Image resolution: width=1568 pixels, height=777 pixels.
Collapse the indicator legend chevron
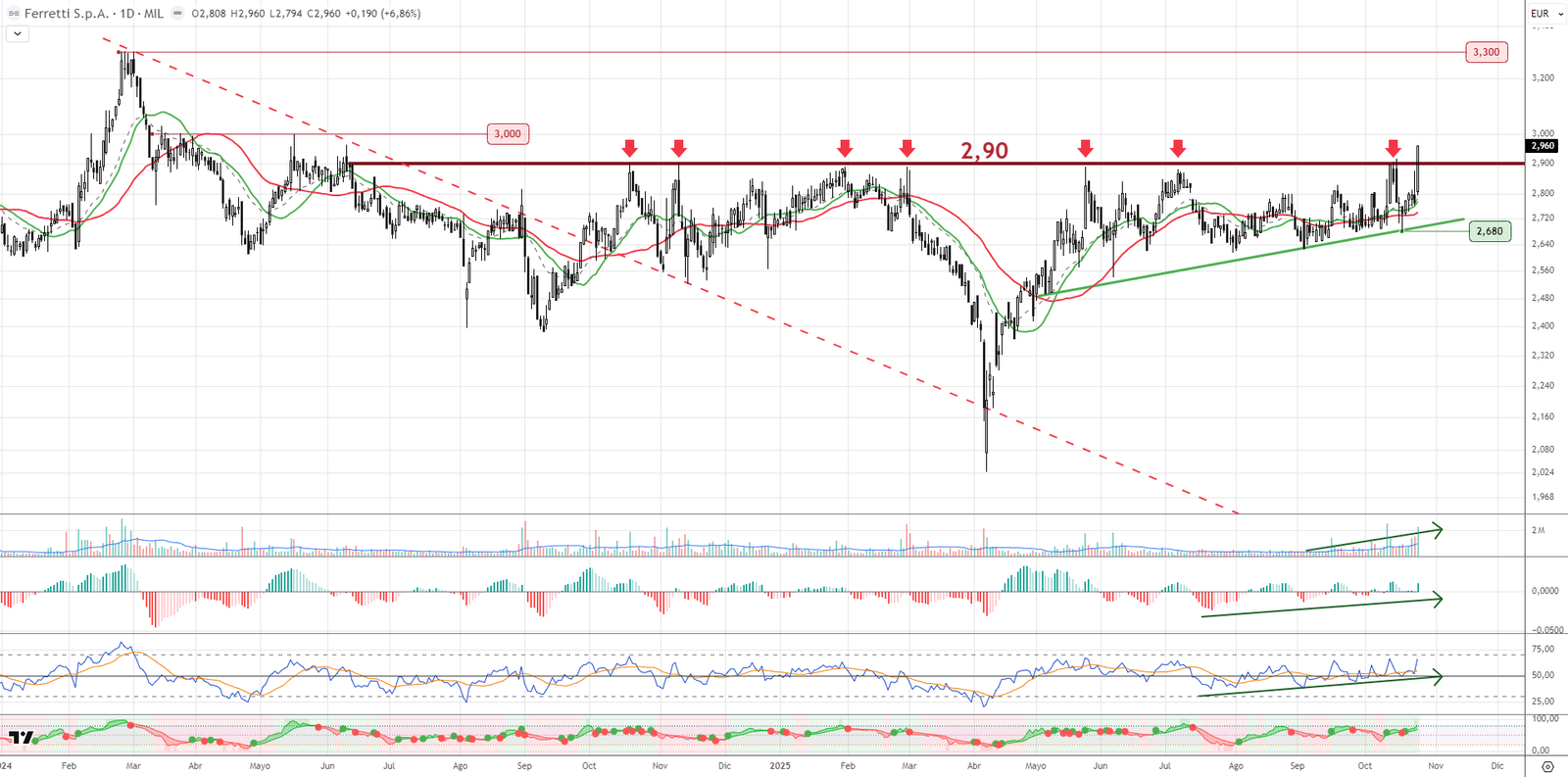click(x=18, y=33)
